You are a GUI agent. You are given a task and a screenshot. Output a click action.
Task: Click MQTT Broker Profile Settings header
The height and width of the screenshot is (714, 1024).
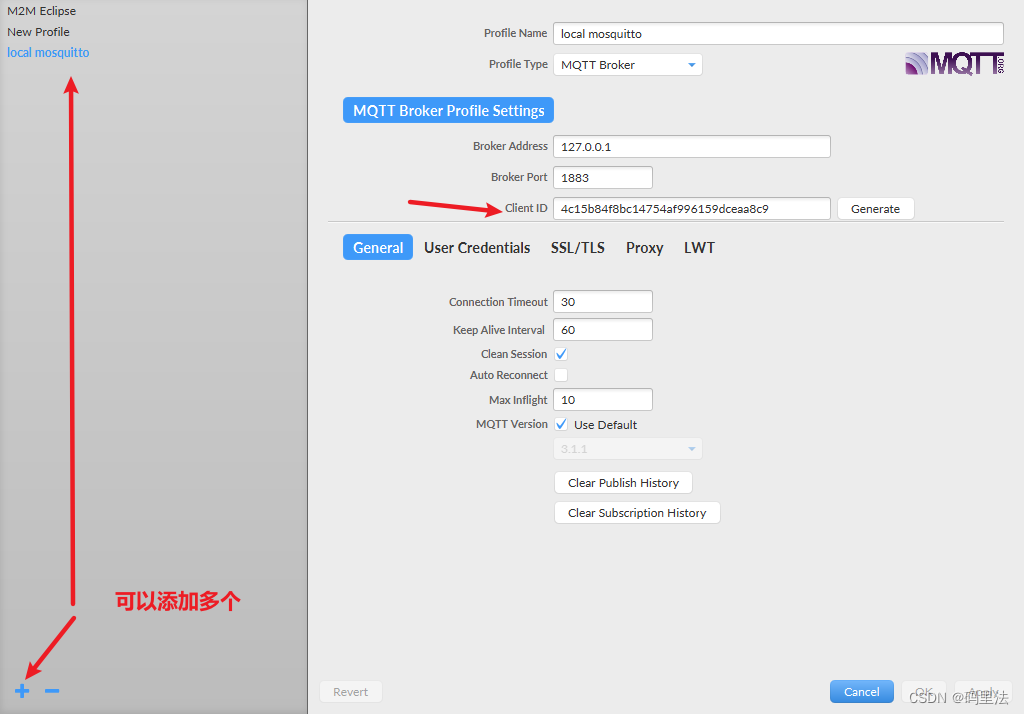click(448, 110)
